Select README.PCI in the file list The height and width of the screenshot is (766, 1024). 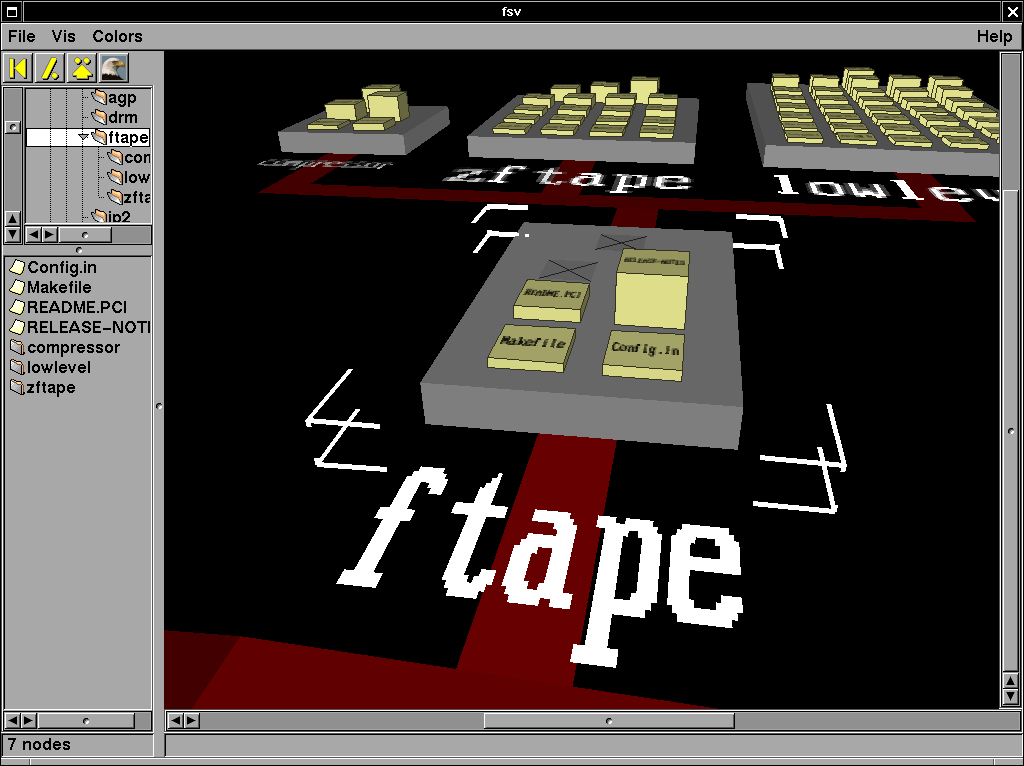[76, 308]
